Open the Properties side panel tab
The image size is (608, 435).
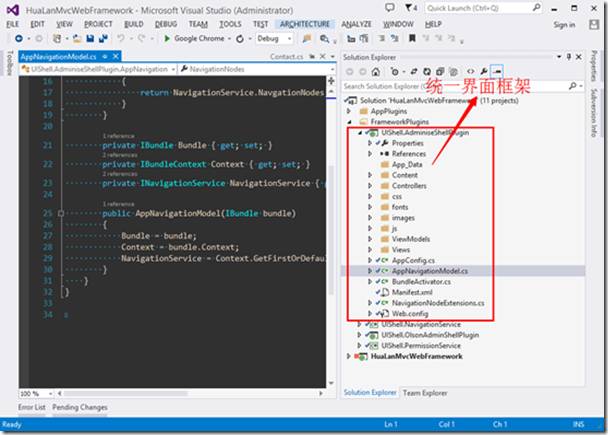pyautogui.click(x=594, y=66)
